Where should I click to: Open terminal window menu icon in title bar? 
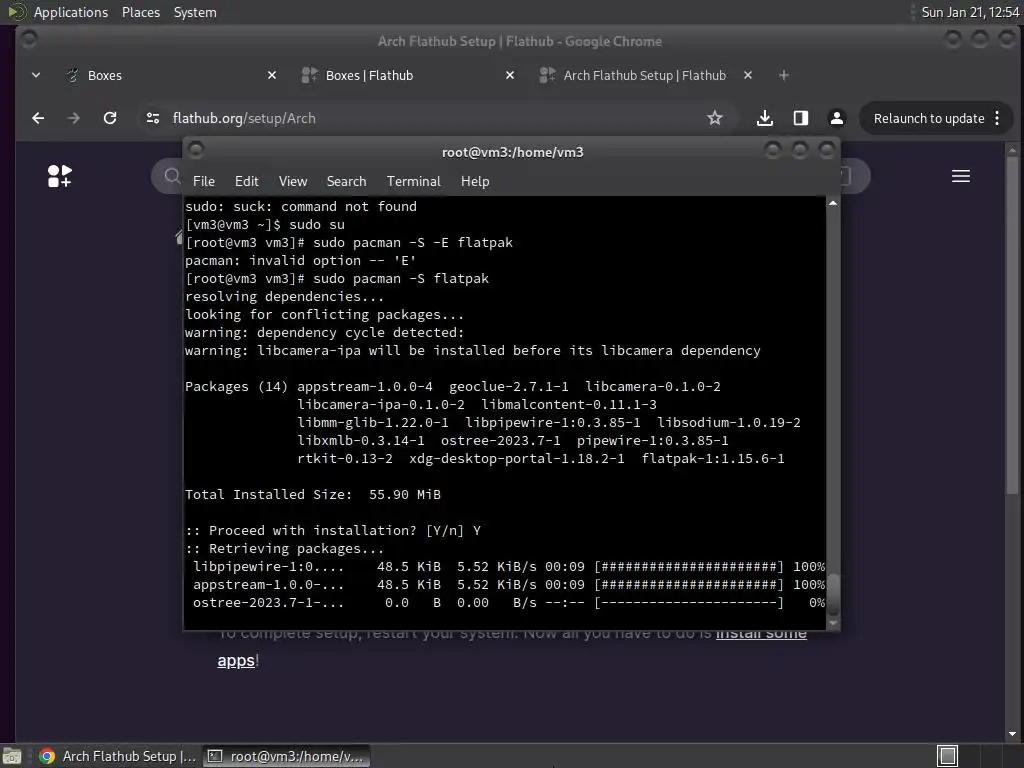pos(196,151)
